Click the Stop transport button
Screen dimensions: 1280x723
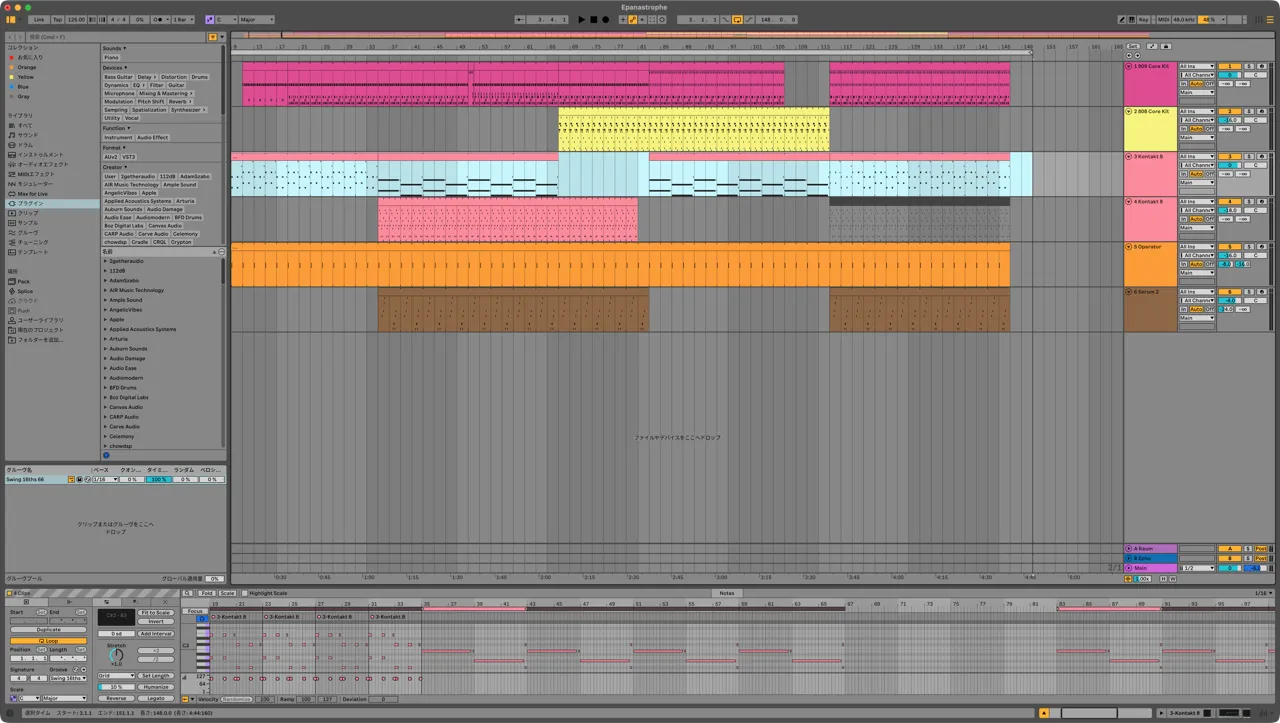593,19
